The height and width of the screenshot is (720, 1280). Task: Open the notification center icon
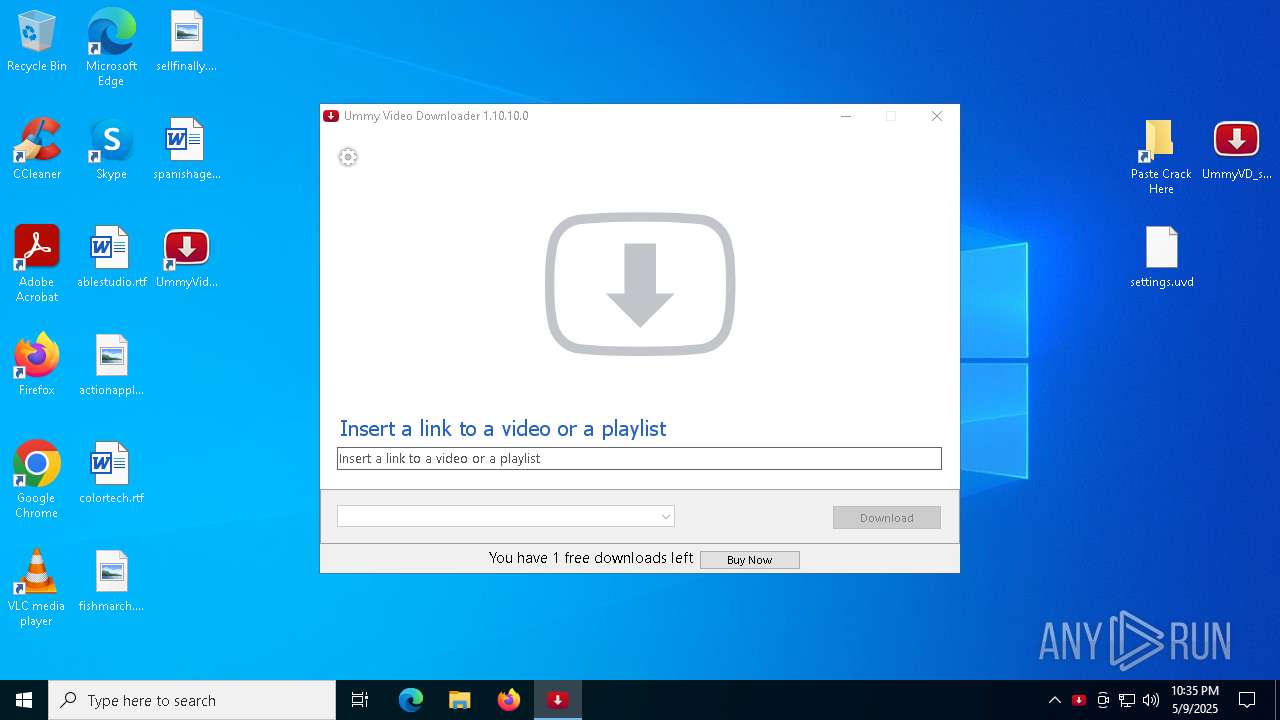tap(1247, 700)
